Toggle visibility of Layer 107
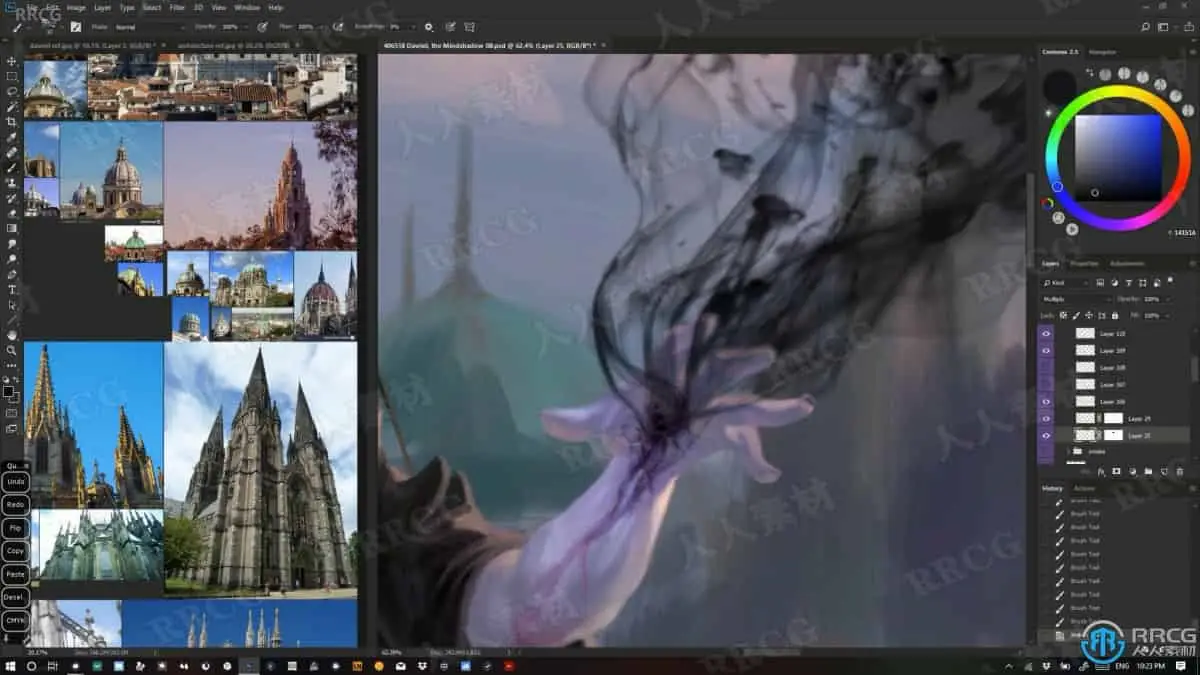The image size is (1200, 675). pyautogui.click(x=1047, y=385)
